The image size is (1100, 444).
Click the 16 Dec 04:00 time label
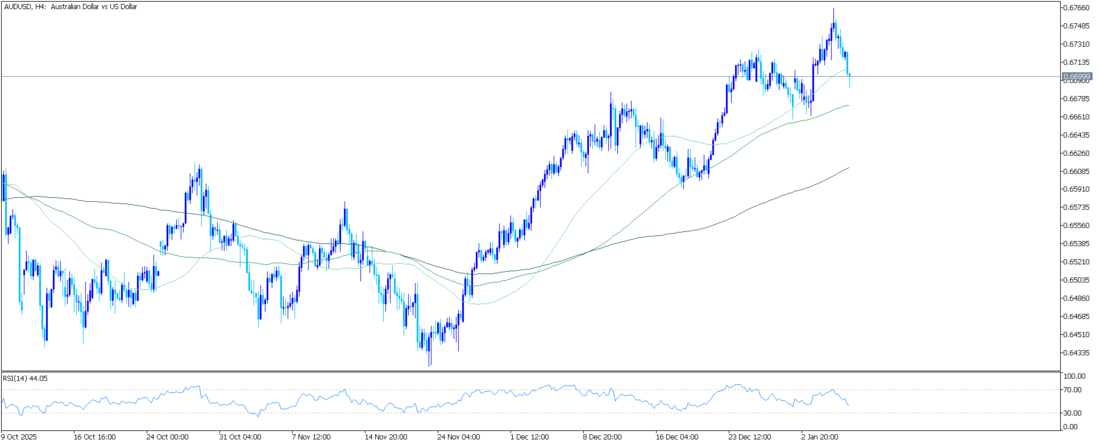[x=675, y=436]
